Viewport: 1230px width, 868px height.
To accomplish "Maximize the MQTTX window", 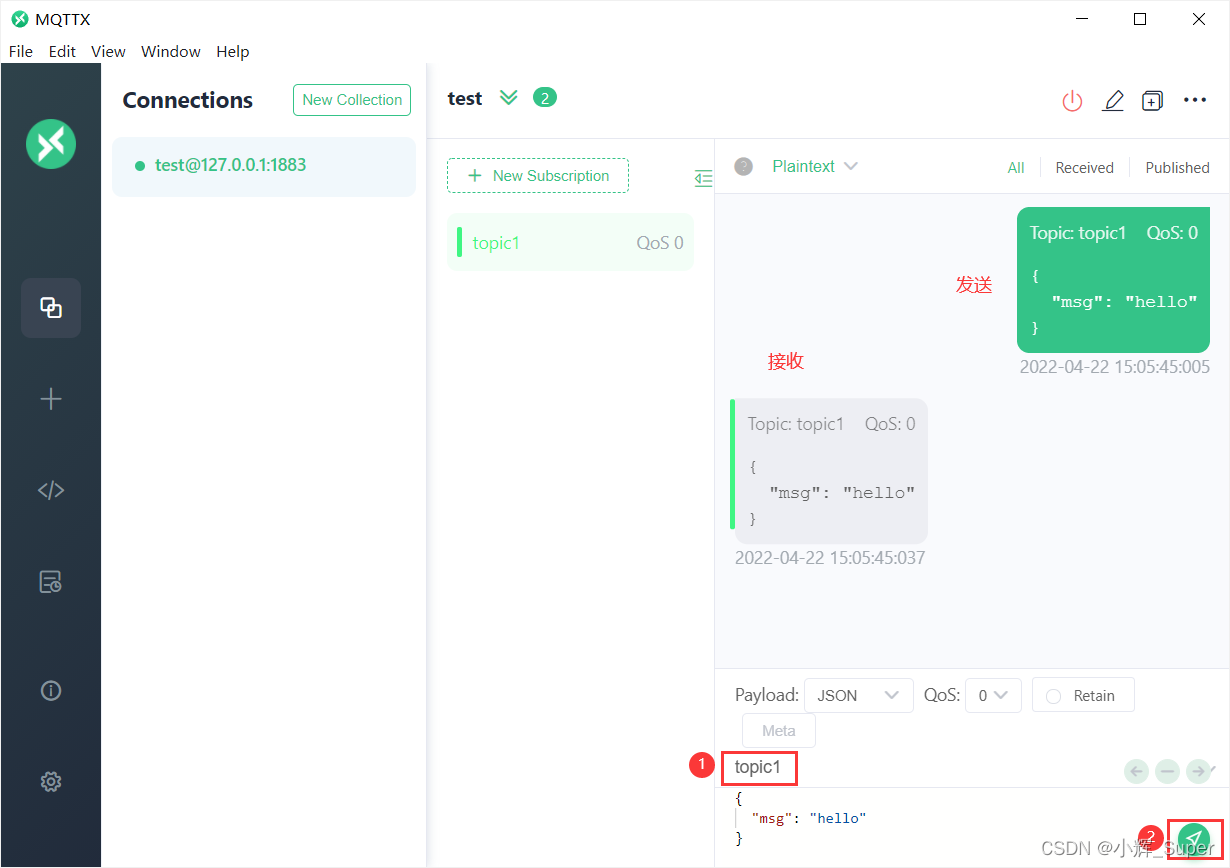I will pos(1140,19).
